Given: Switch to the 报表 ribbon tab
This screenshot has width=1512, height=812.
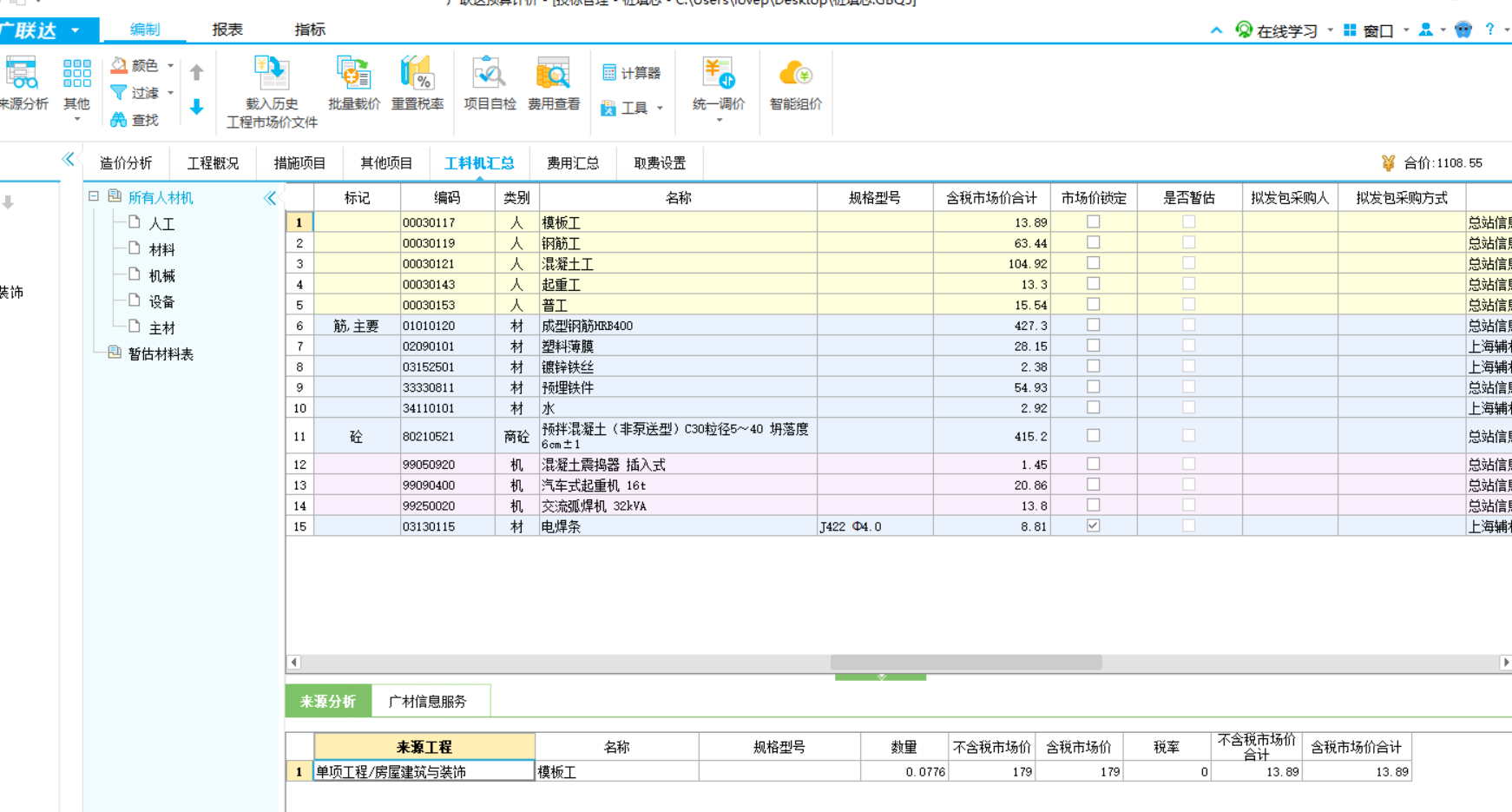Looking at the screenshot, I should (227, 30).
